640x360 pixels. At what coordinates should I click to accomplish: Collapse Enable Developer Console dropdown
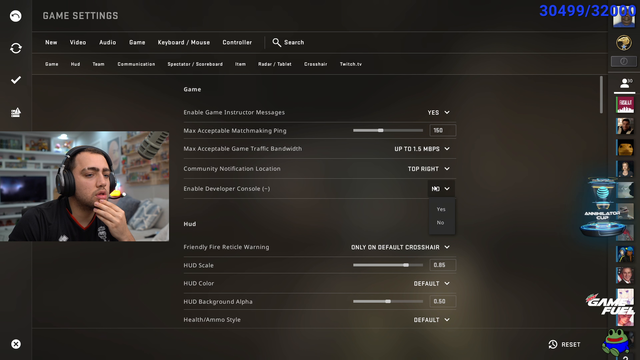point(440,189)
